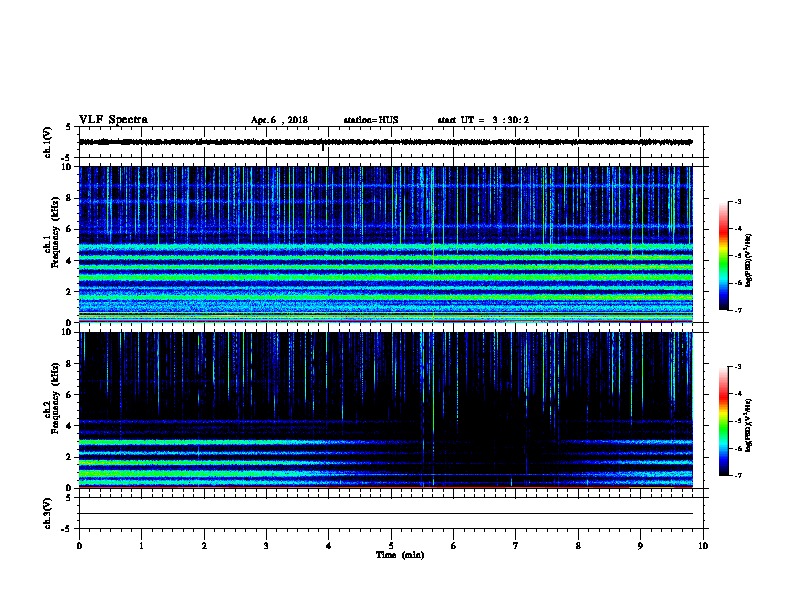This screenshot has height=612, width=792.
Task: Click the 'Time (min)' x-axis label
Action: click(400, 555)
